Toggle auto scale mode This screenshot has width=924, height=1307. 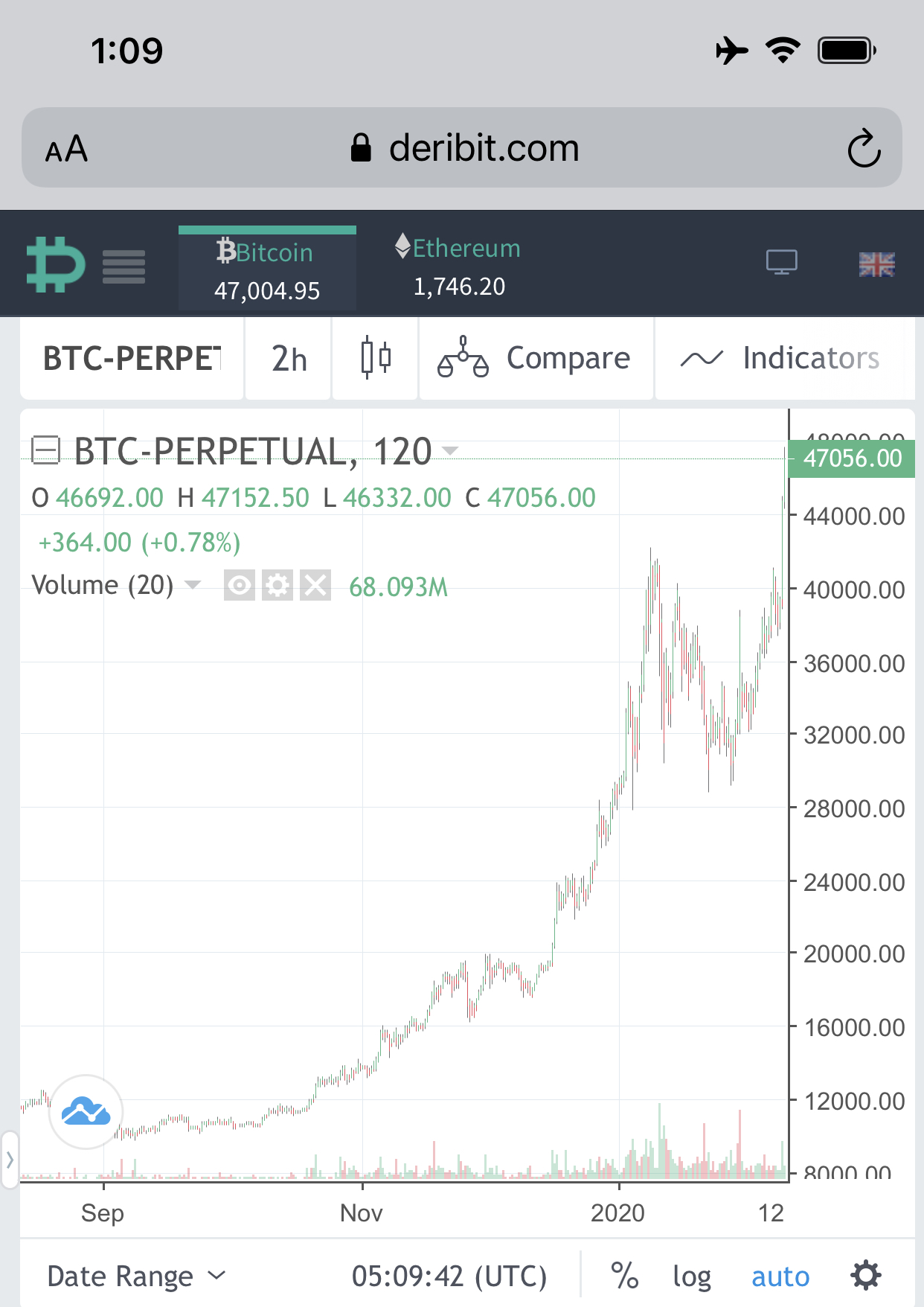tap(780, 1276)
